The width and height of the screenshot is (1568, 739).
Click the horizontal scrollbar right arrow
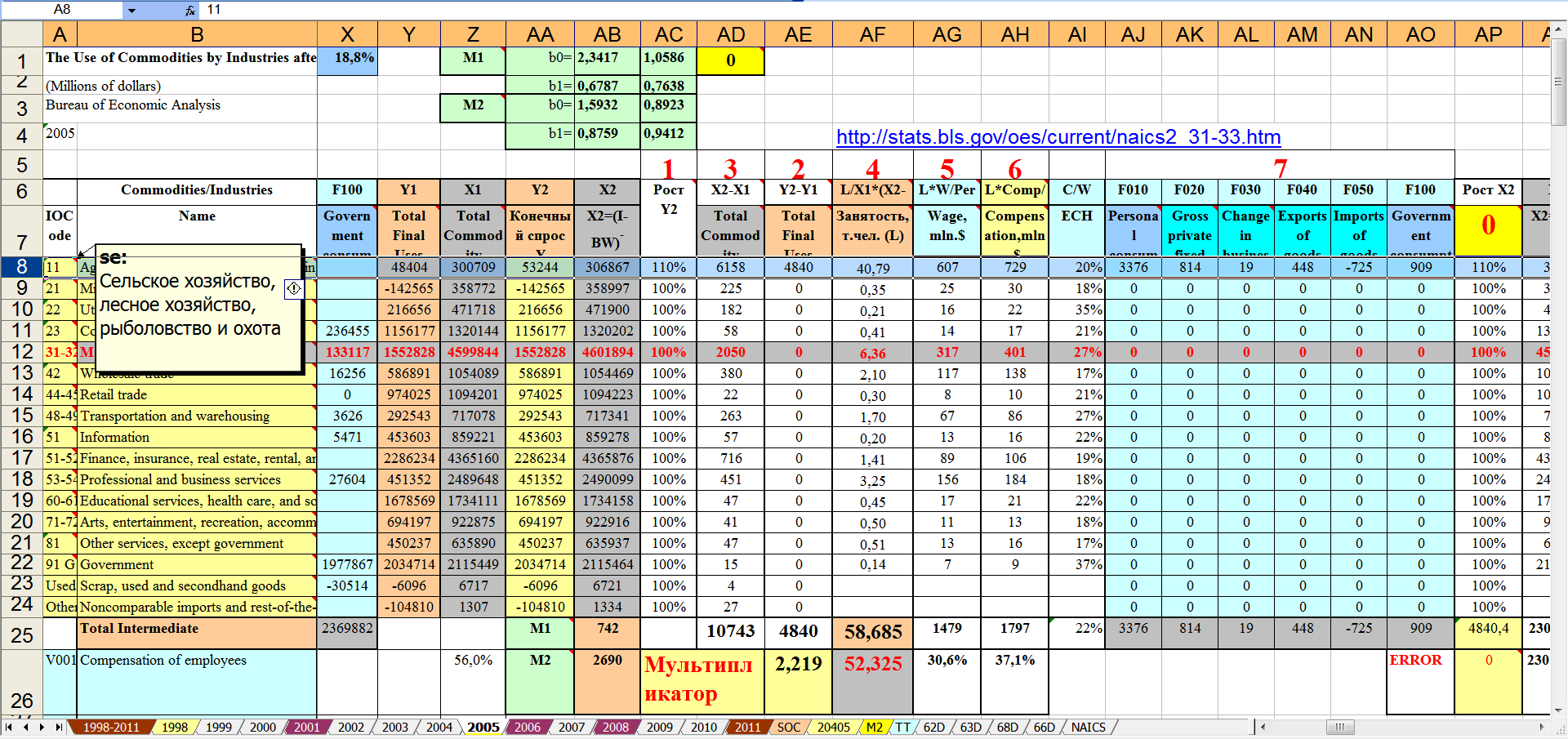click(1542, 727)
